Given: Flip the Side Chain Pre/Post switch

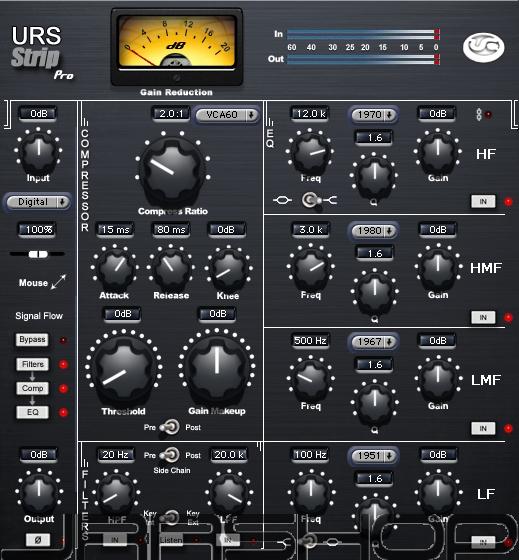Looking at the screenshot, I should [170, 455].
